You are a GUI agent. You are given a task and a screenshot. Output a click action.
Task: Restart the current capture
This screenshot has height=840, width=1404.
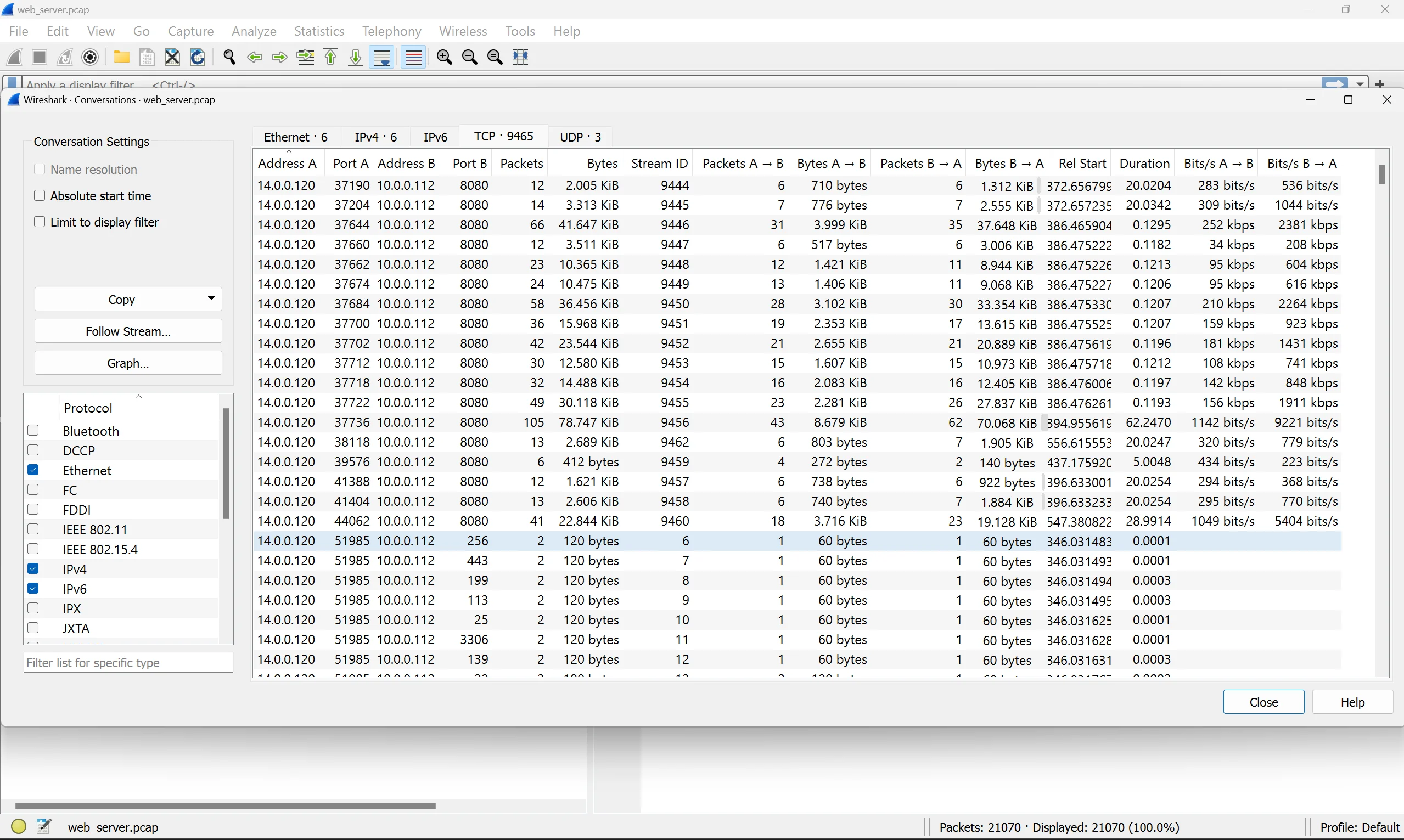tap(65, 57)
